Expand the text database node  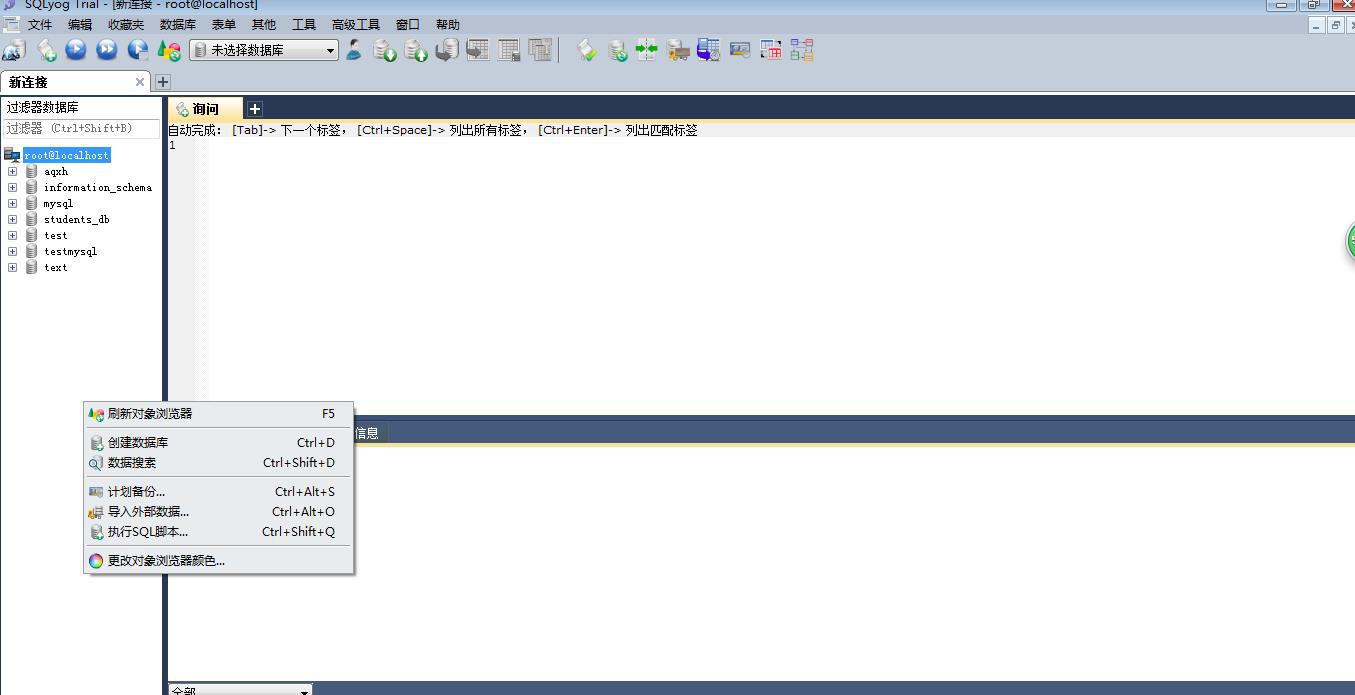(12, 267)
